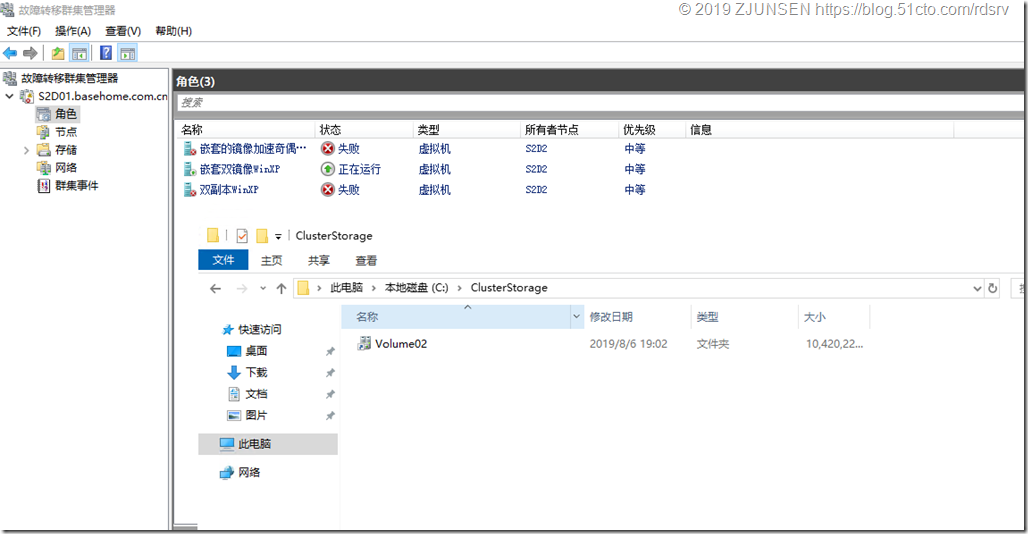The width and height of the screenshot is (1028, 534).
Task: Click ClusterStorage in the address breadcrumb
Action: [x=509, y=288]
